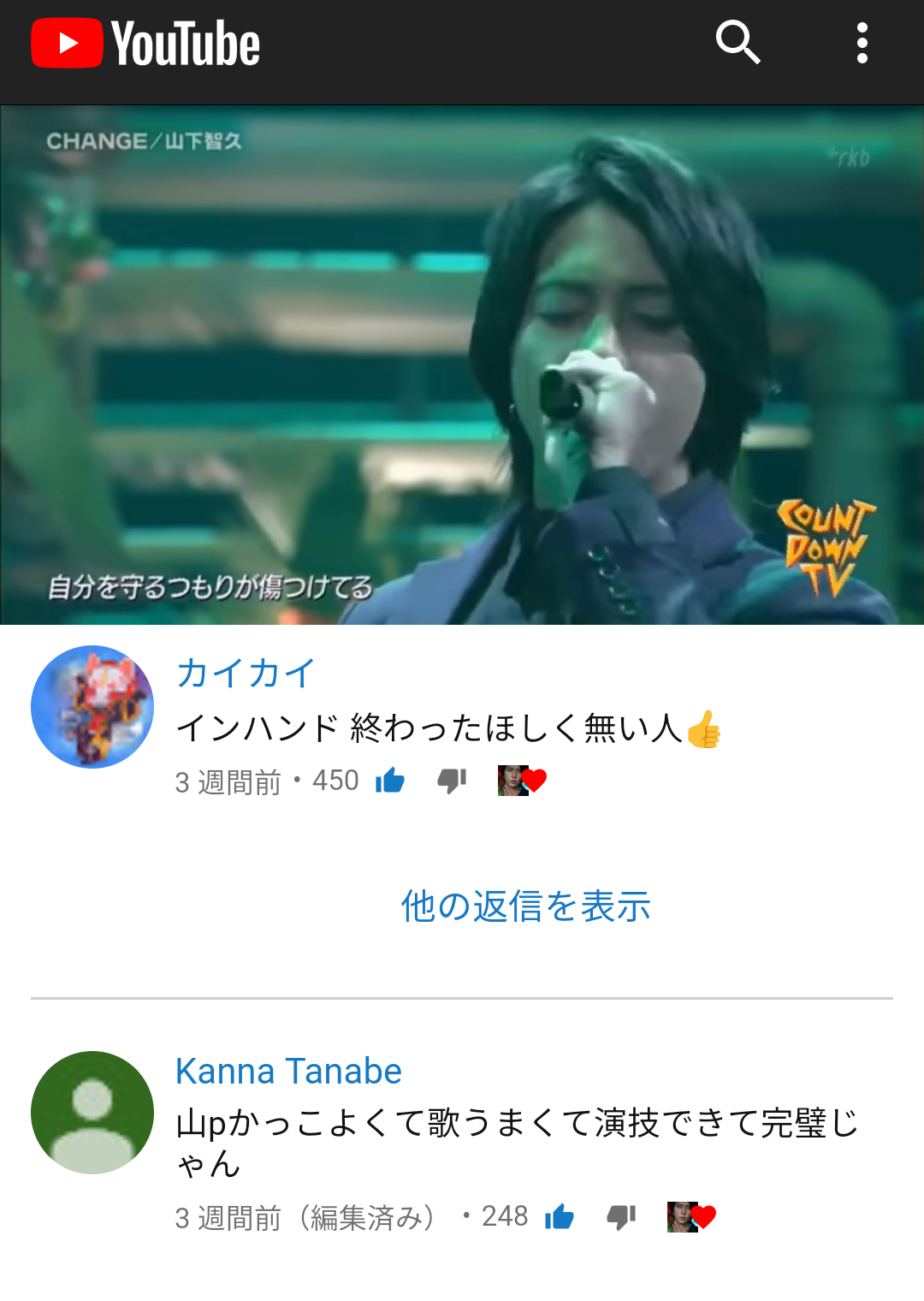Viewport: 924px width, 1301px height.
Task: Open the three-dot overflow menu
Action: [x=862, y=43]
